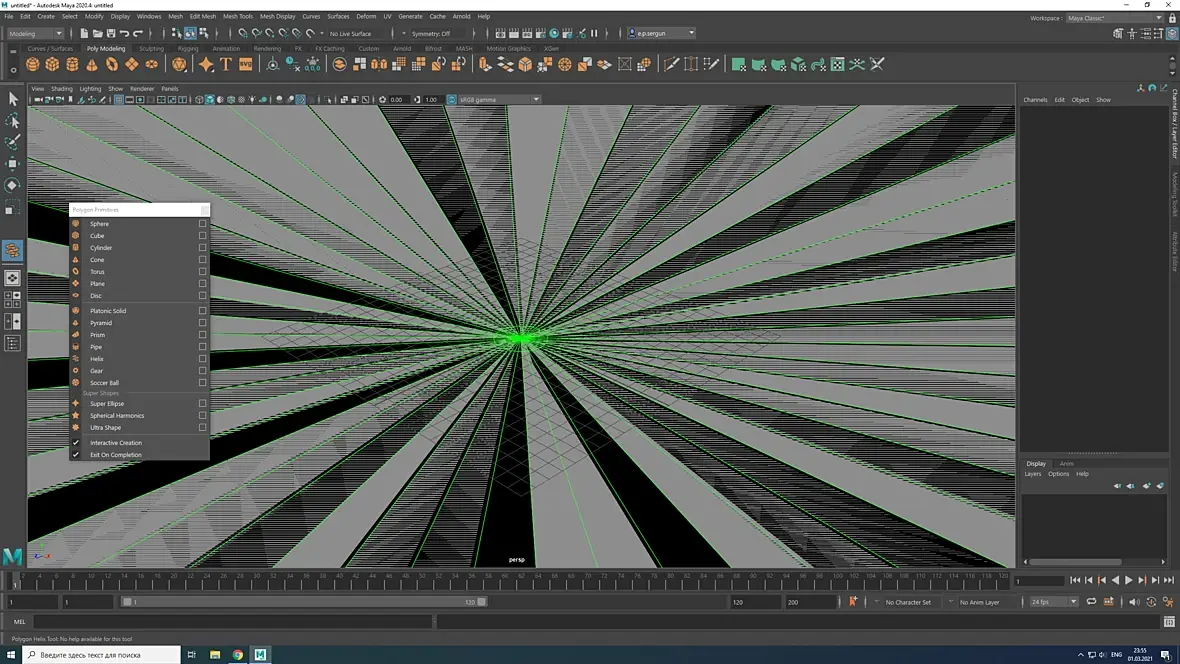Open the Script Editor icon
1180x664 pixels.
pyautogui.click(x=1170, y=622)
